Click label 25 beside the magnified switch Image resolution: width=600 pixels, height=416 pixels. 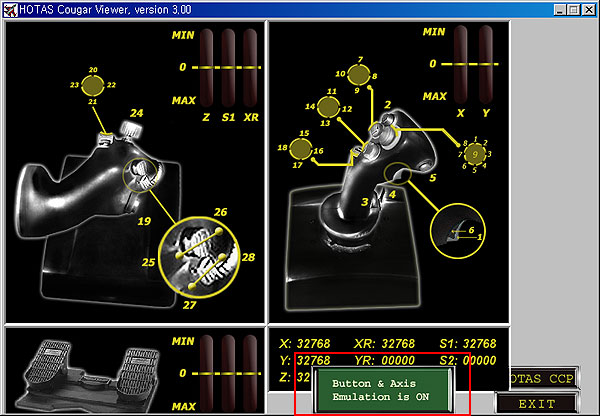pos(148,262)
